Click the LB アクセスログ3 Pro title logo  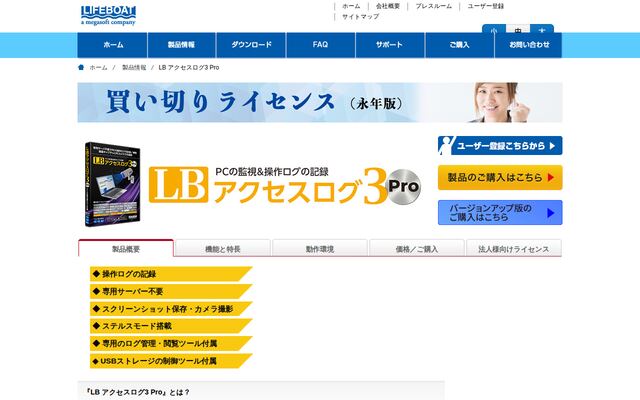point(284,186)
